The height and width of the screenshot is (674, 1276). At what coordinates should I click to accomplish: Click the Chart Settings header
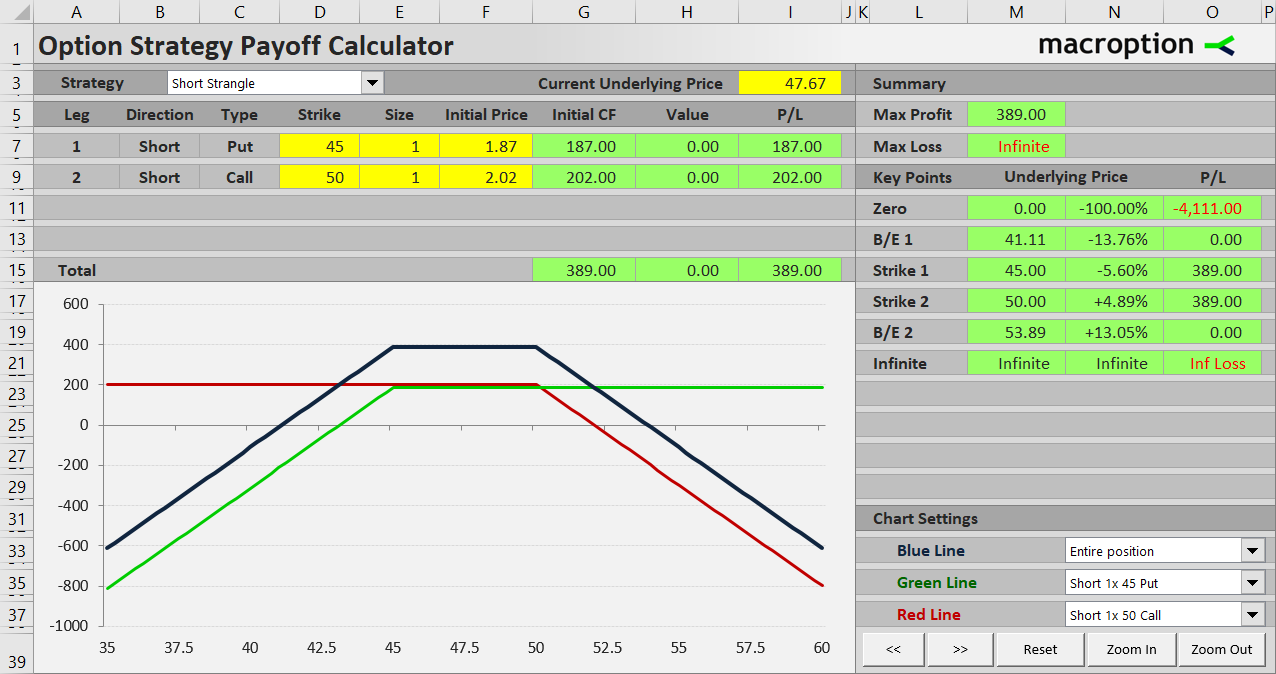[925, 518]
